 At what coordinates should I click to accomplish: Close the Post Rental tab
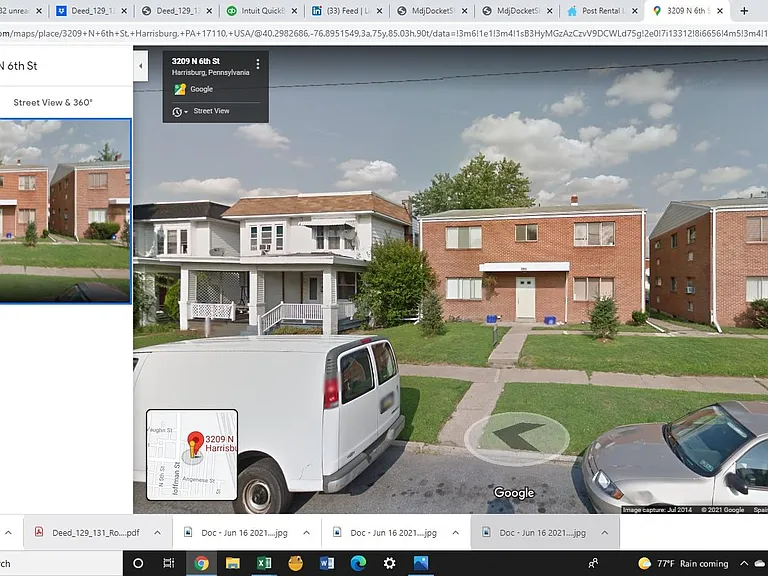635,11
